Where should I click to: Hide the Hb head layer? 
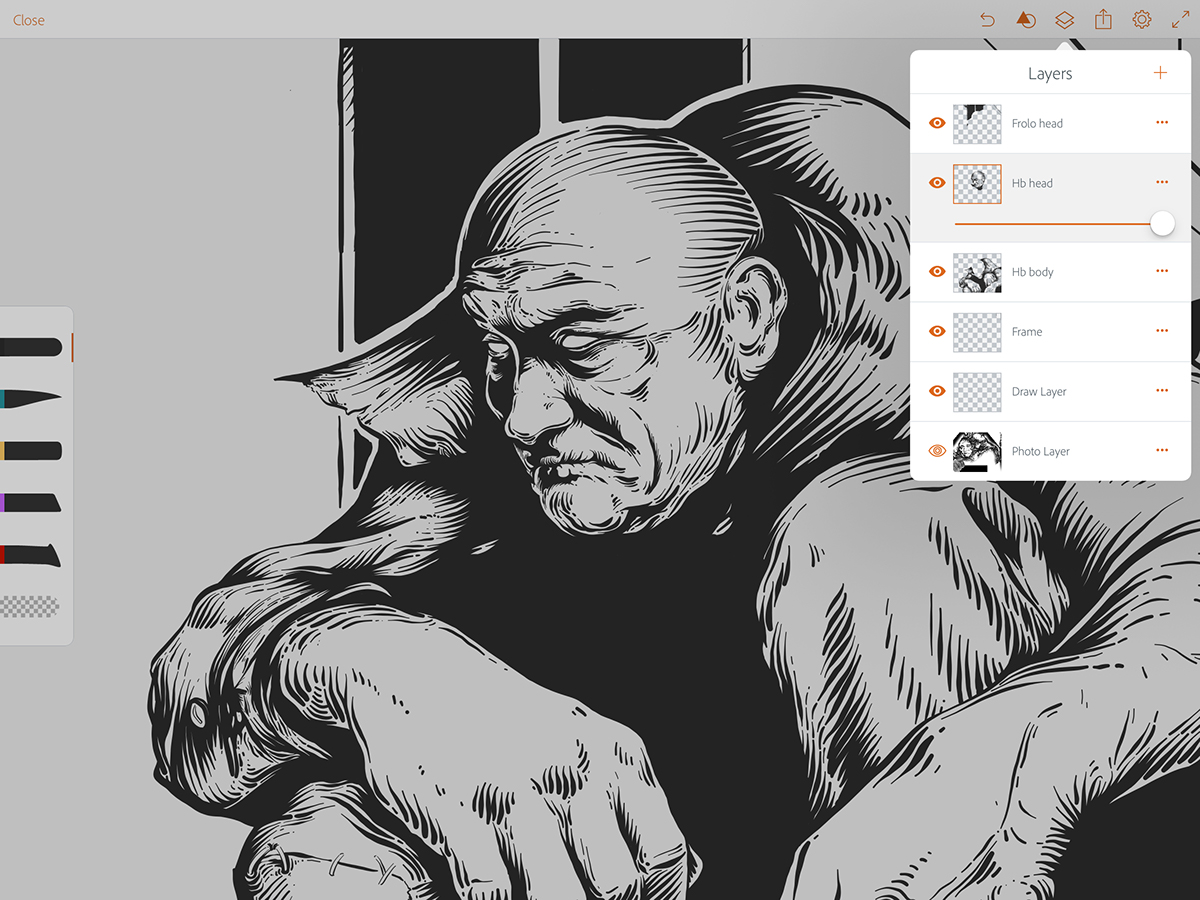(x=937, y=183)
